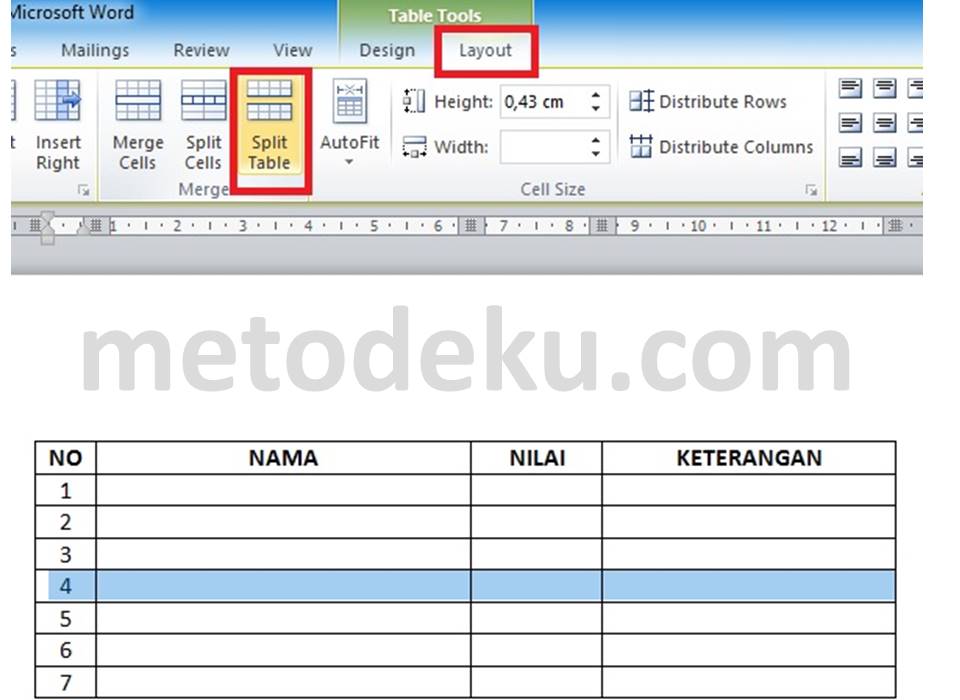Click cell with number 7
Screen dimensions: 960x700
66,682
